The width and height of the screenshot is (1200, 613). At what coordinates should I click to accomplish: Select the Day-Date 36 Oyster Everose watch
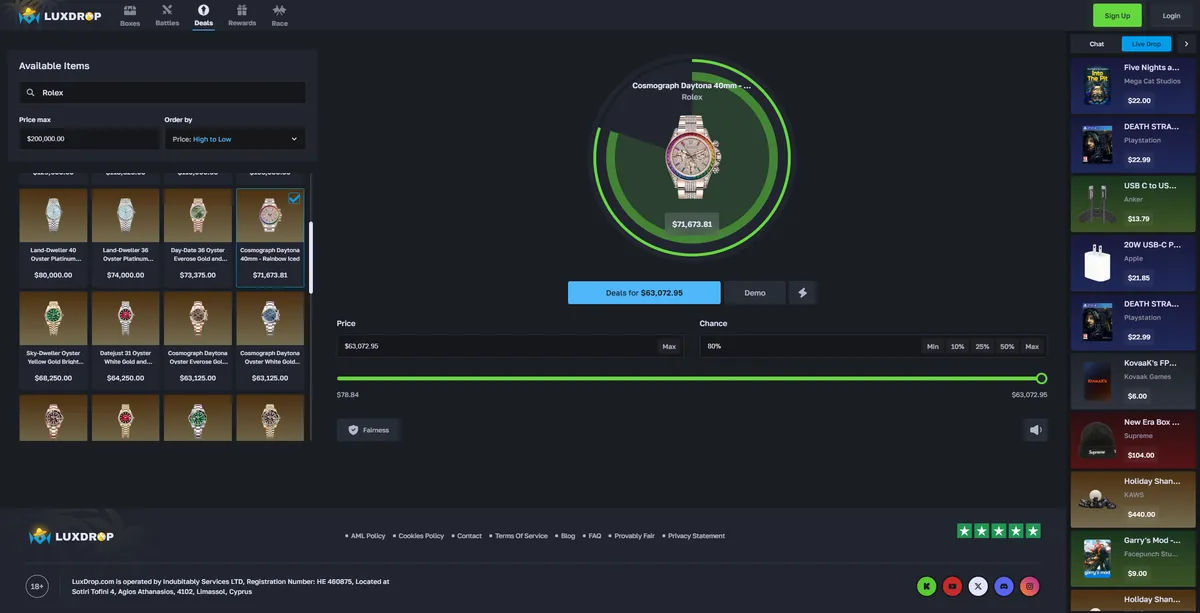[198, 237]
